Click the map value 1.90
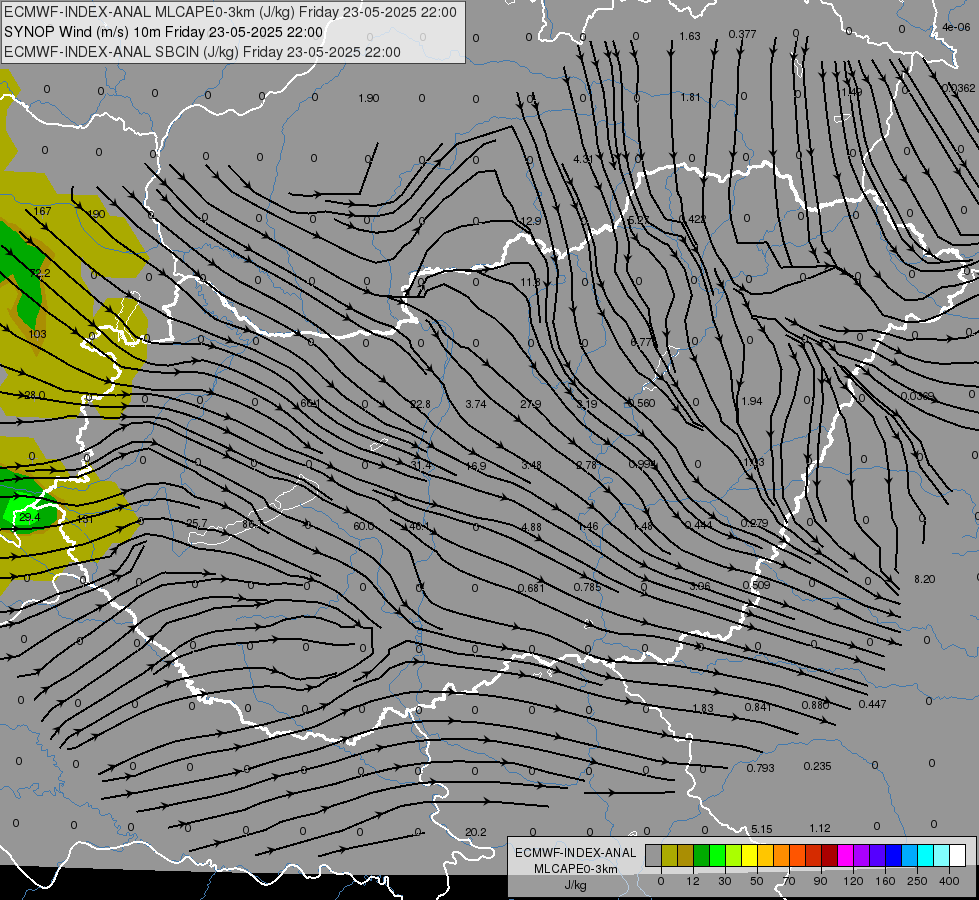The height and width of the screenshot is (900, 979). pos(369,98)
